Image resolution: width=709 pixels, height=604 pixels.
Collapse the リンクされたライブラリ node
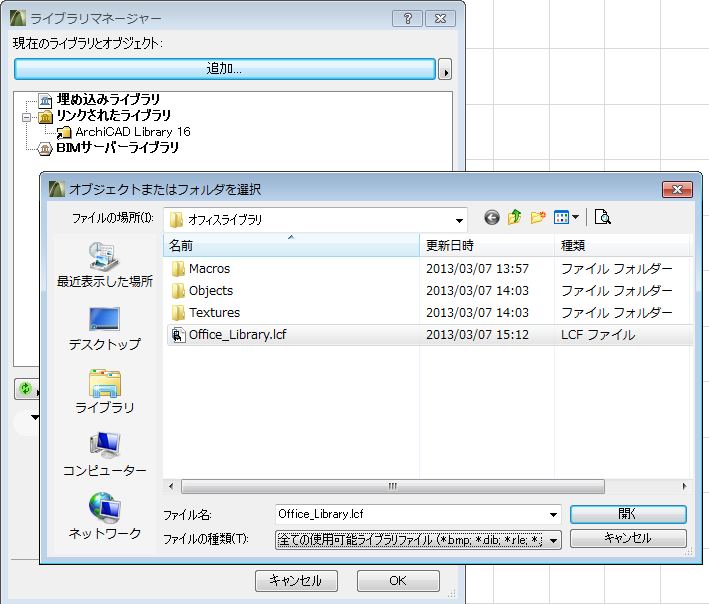coord(27,118)
